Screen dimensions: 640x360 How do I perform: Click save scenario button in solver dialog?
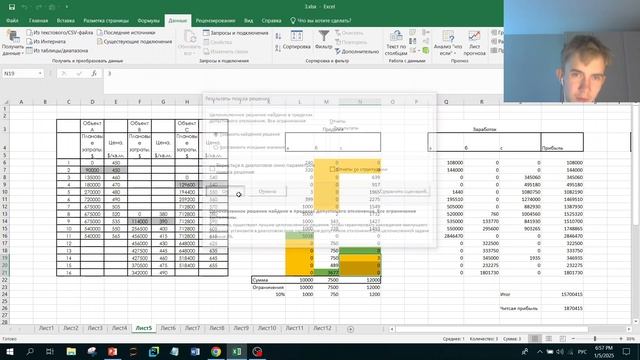403,191
